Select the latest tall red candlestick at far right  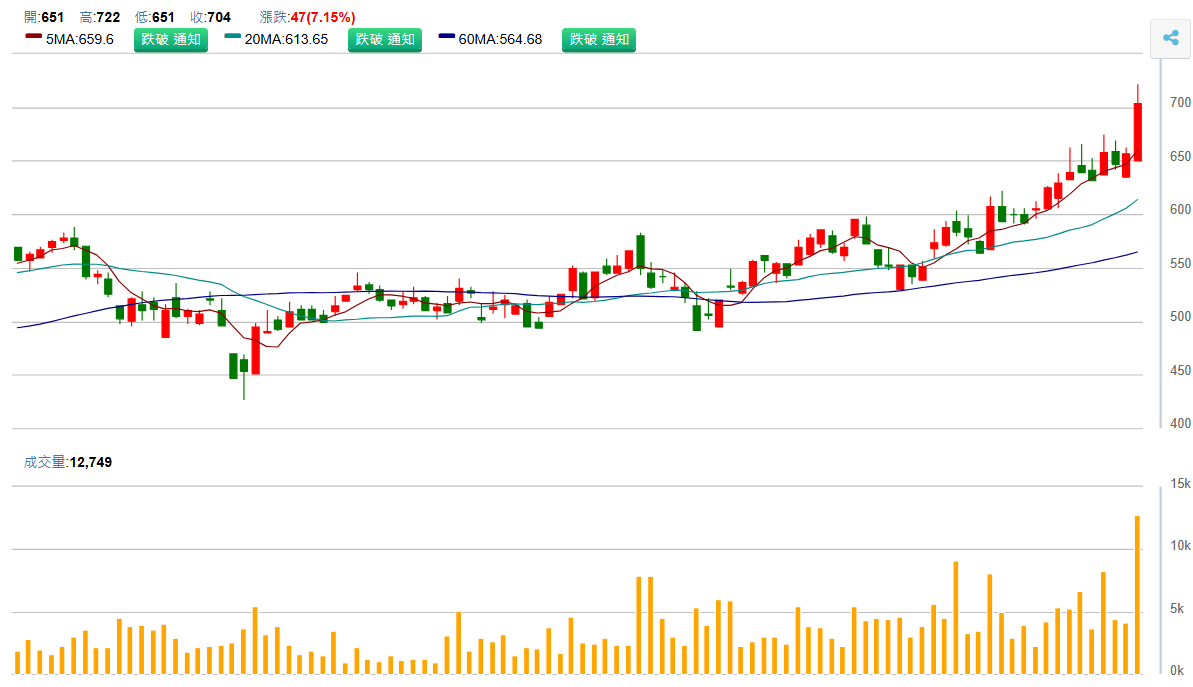[1137, 131]
